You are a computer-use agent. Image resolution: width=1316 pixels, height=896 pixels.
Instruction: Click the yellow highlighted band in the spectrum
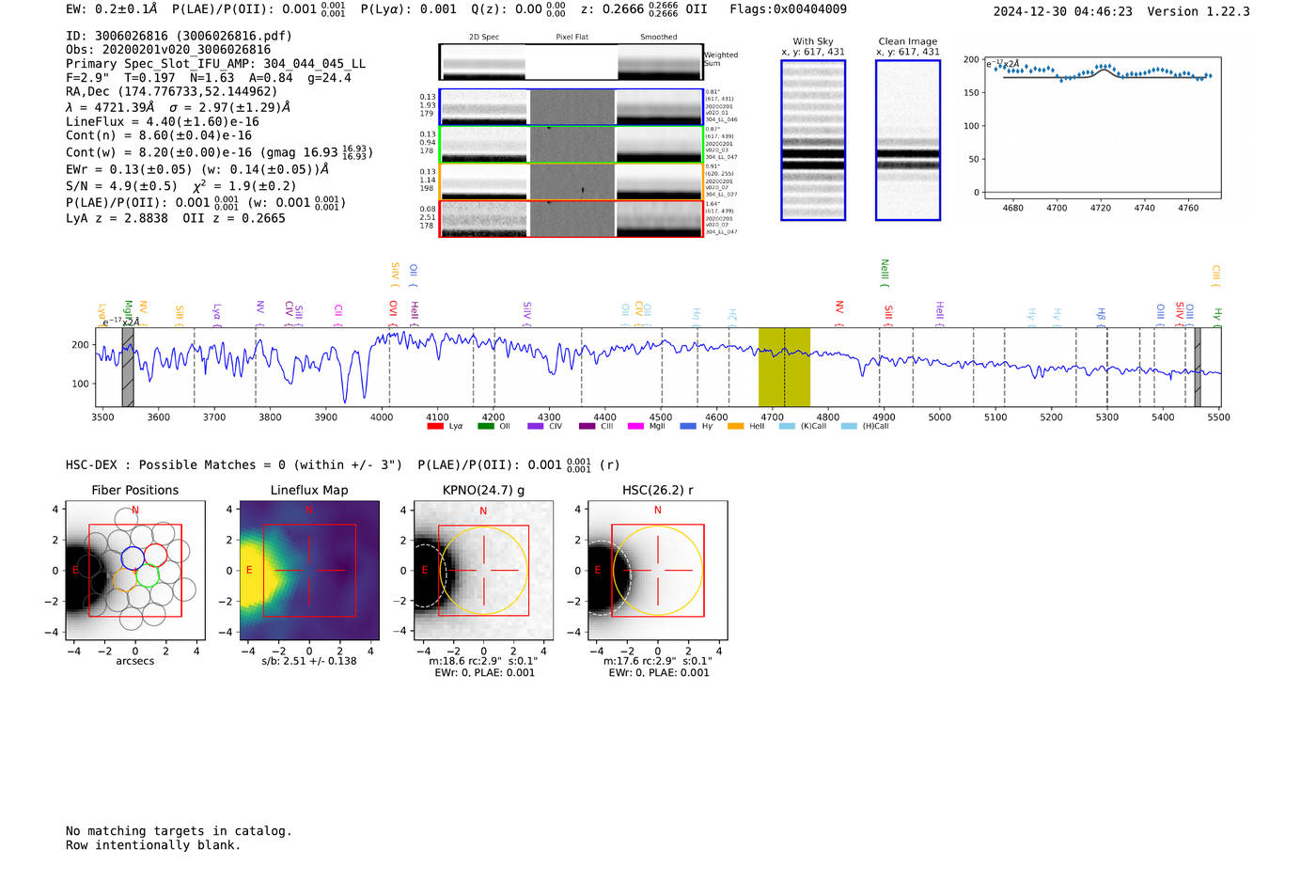click(784, 367)
